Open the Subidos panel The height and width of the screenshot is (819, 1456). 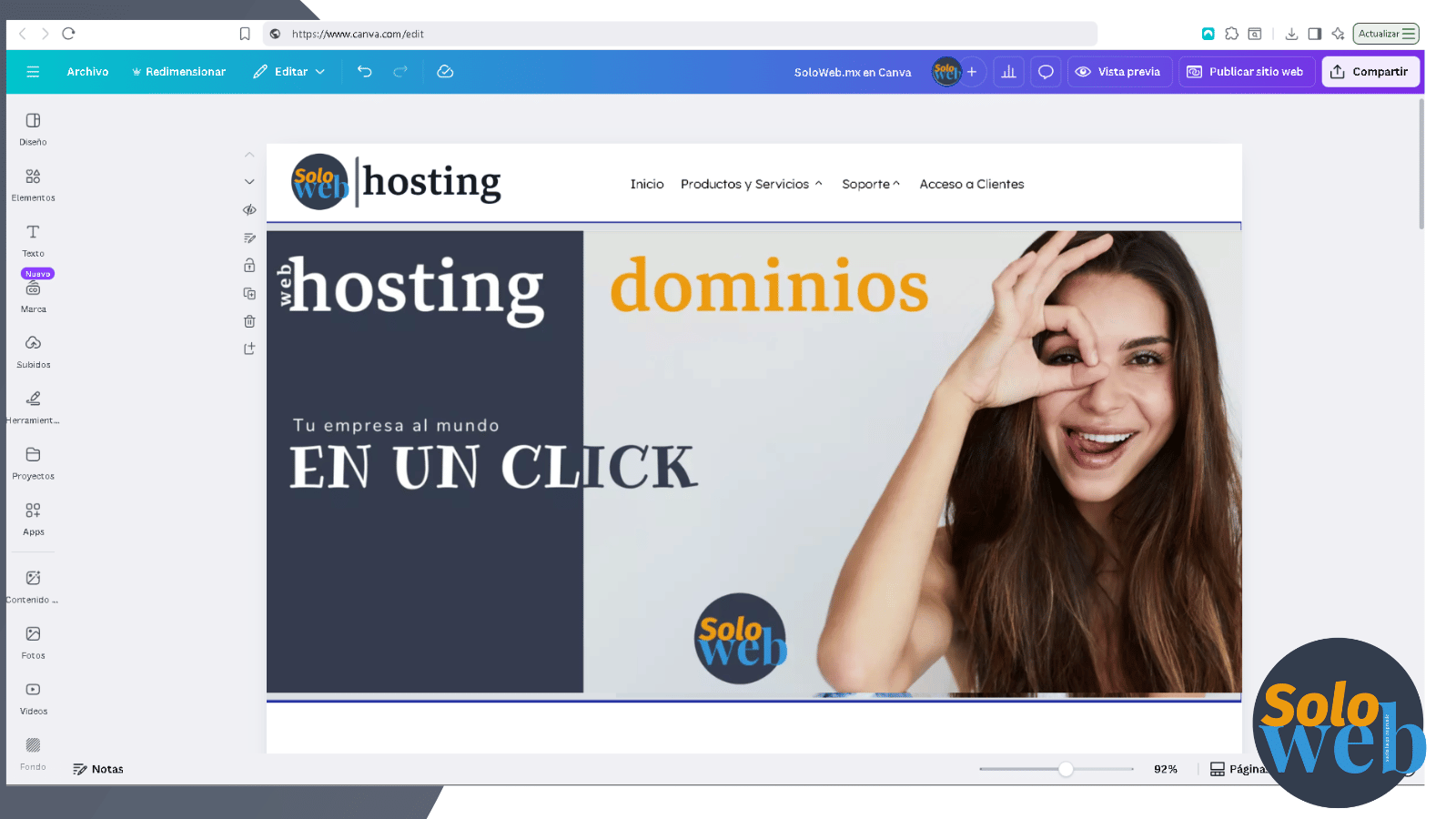pos(33,350)
